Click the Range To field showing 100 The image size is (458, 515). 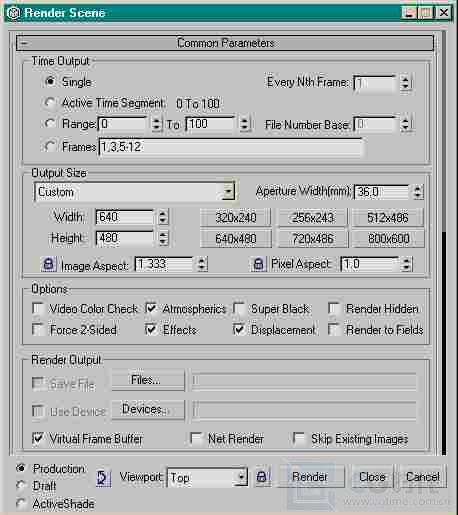pos(210,124)
